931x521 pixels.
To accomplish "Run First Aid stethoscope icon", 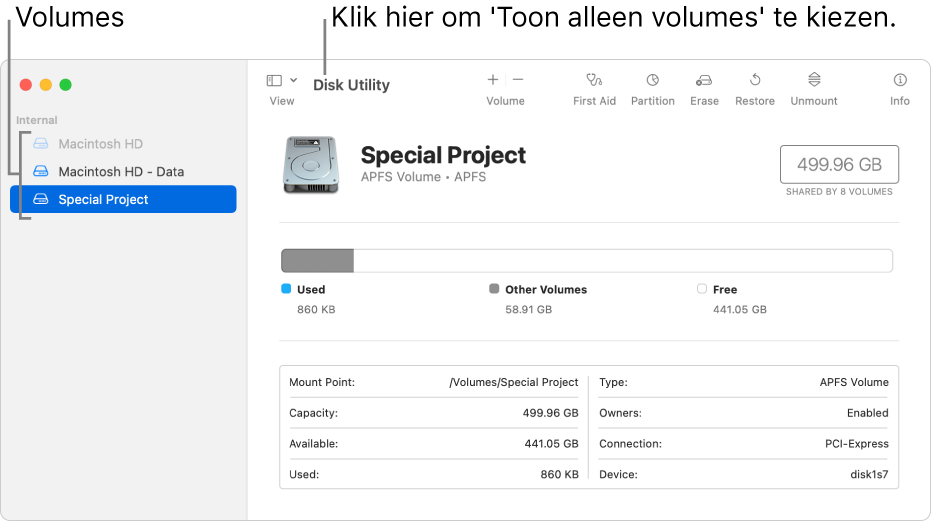I will (x=594, y=80).
